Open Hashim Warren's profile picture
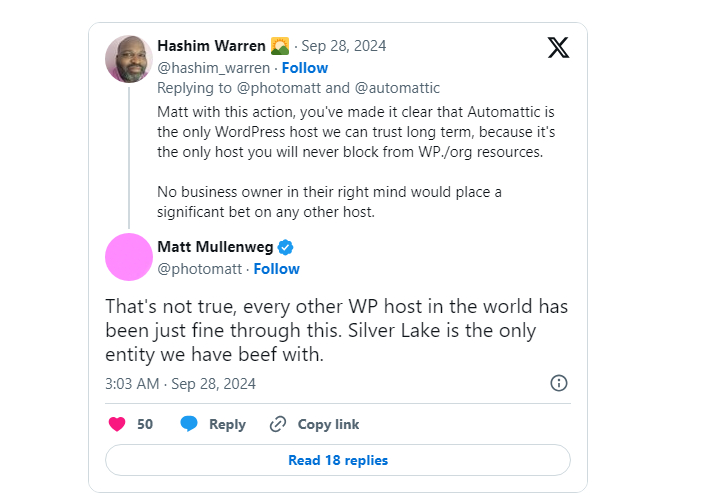Viewport: 721px width, 499px height. (129, 59)
